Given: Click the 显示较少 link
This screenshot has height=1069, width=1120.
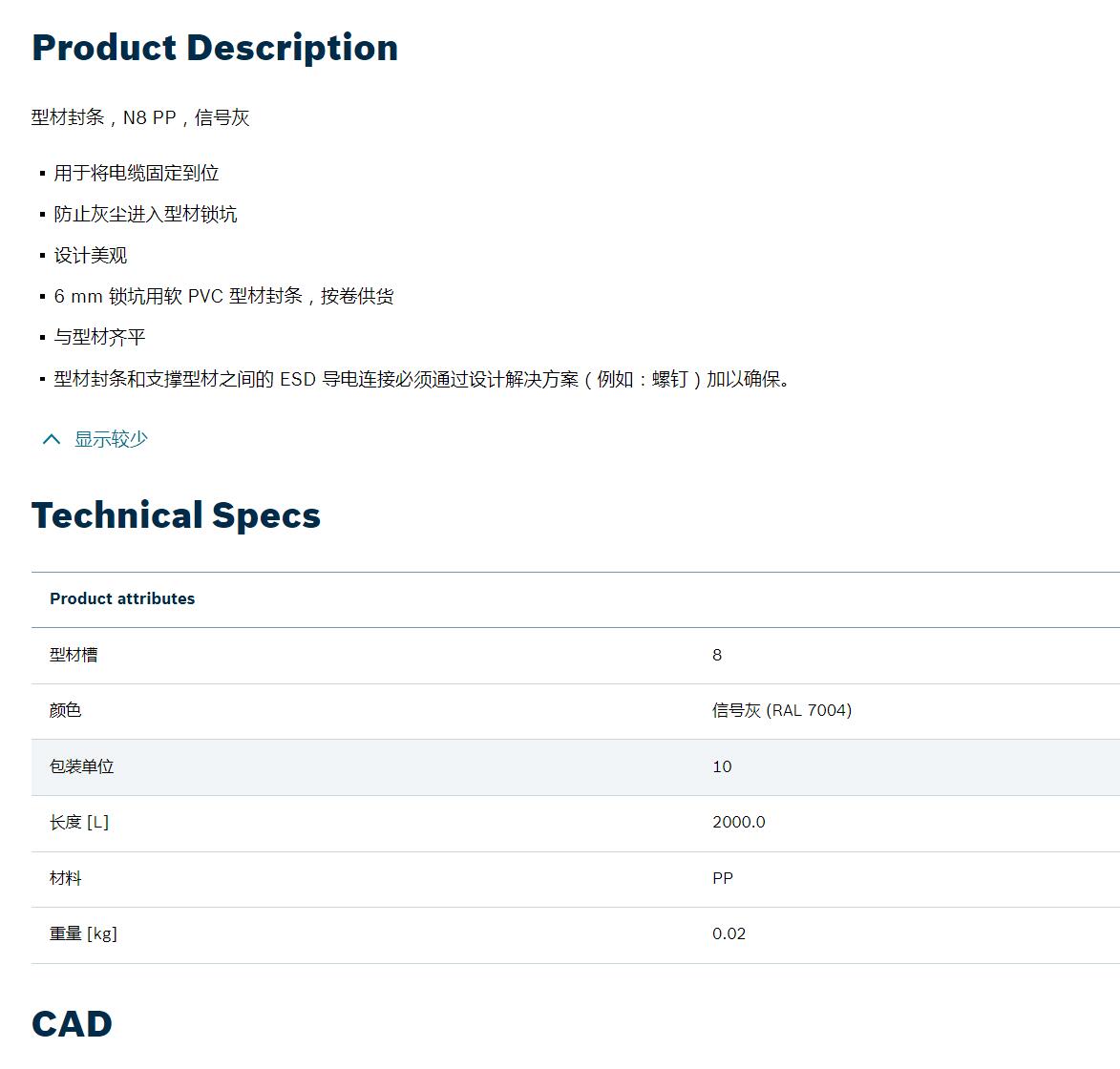Looking at the screenshot, I should 111,439.
